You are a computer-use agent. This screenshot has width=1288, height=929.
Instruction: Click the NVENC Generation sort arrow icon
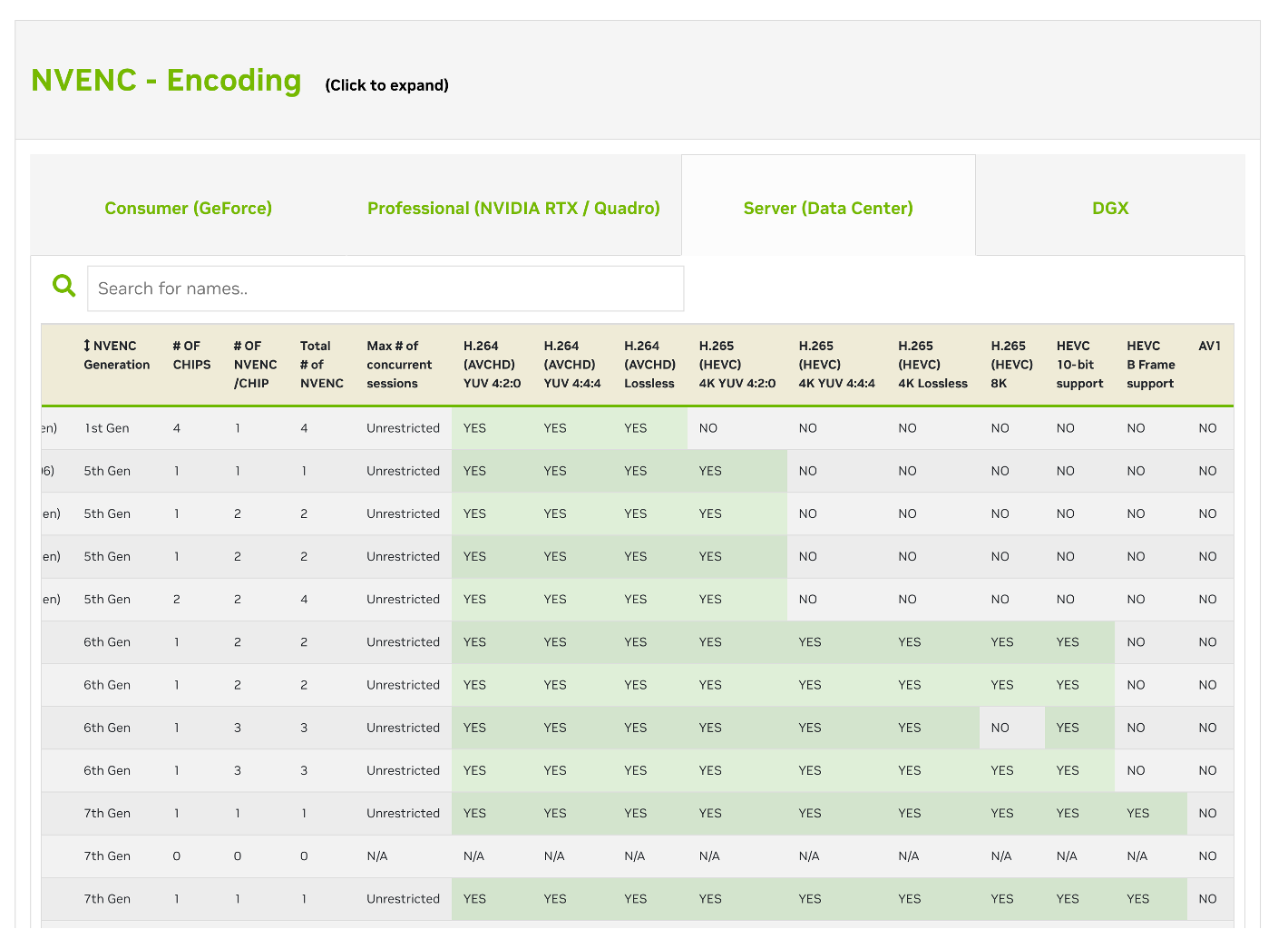click(x=87, y=346)
